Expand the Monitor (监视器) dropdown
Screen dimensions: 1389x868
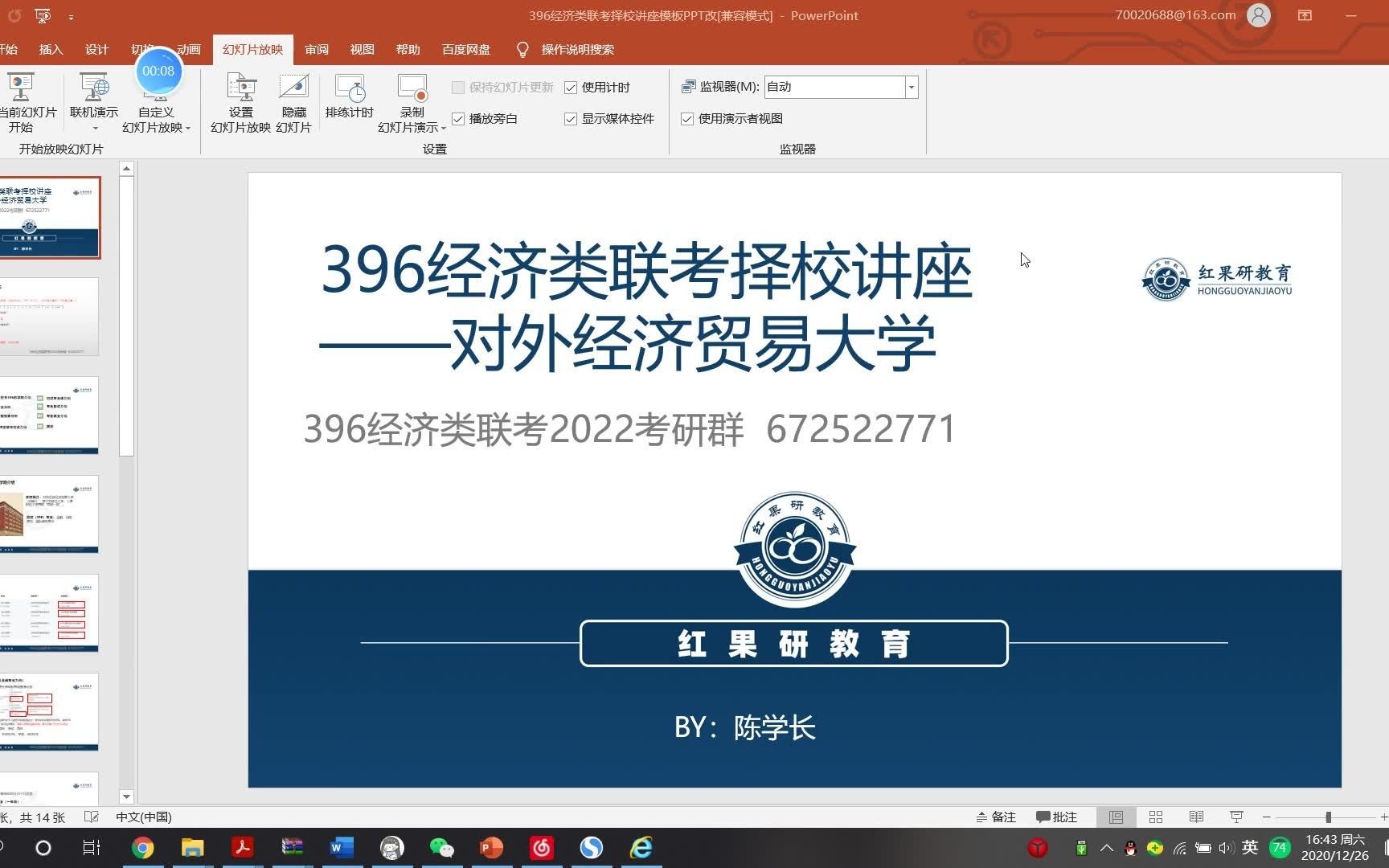[912, 87]
